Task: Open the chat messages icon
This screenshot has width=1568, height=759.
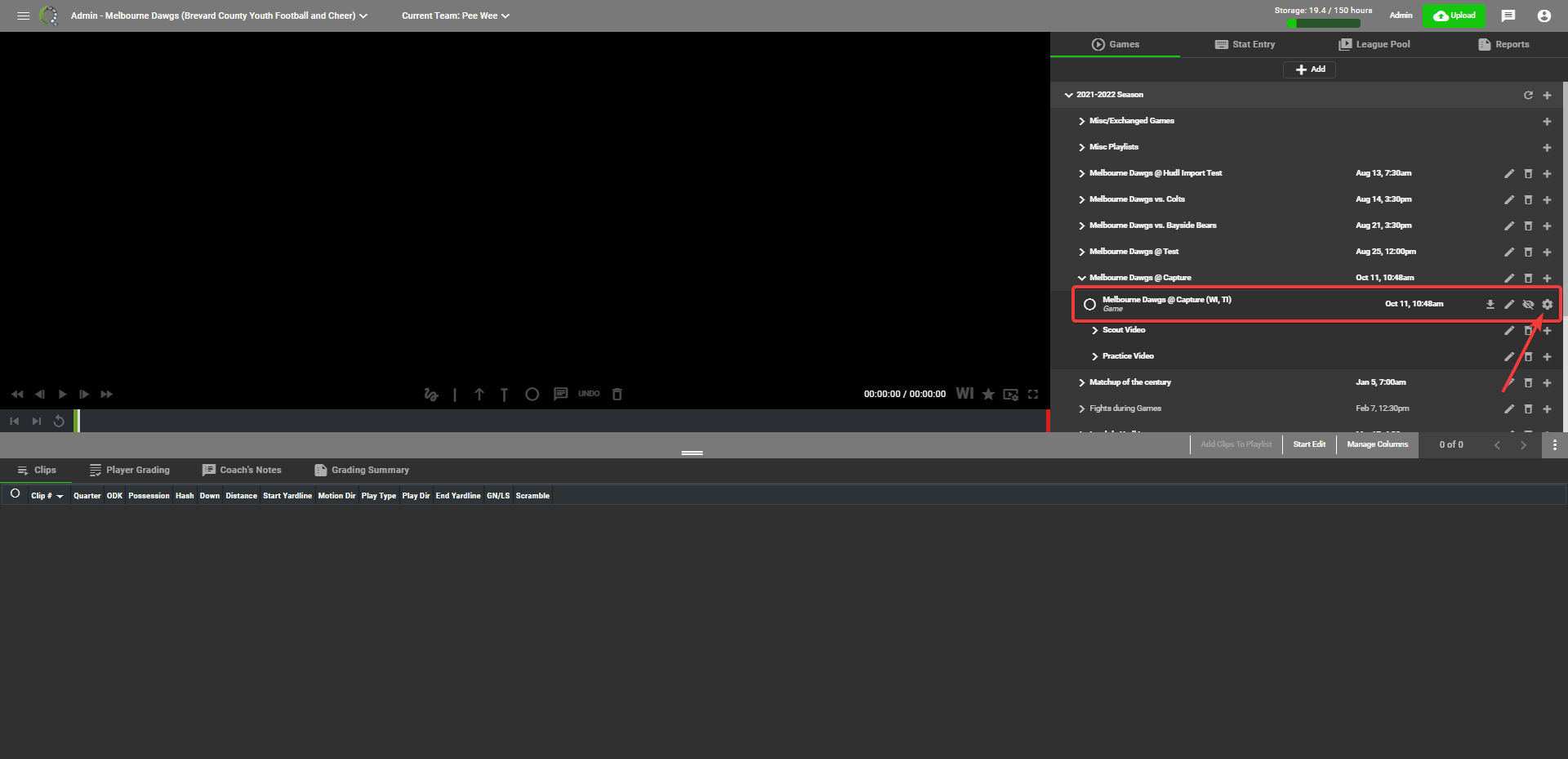Action: coord(1508,16)
